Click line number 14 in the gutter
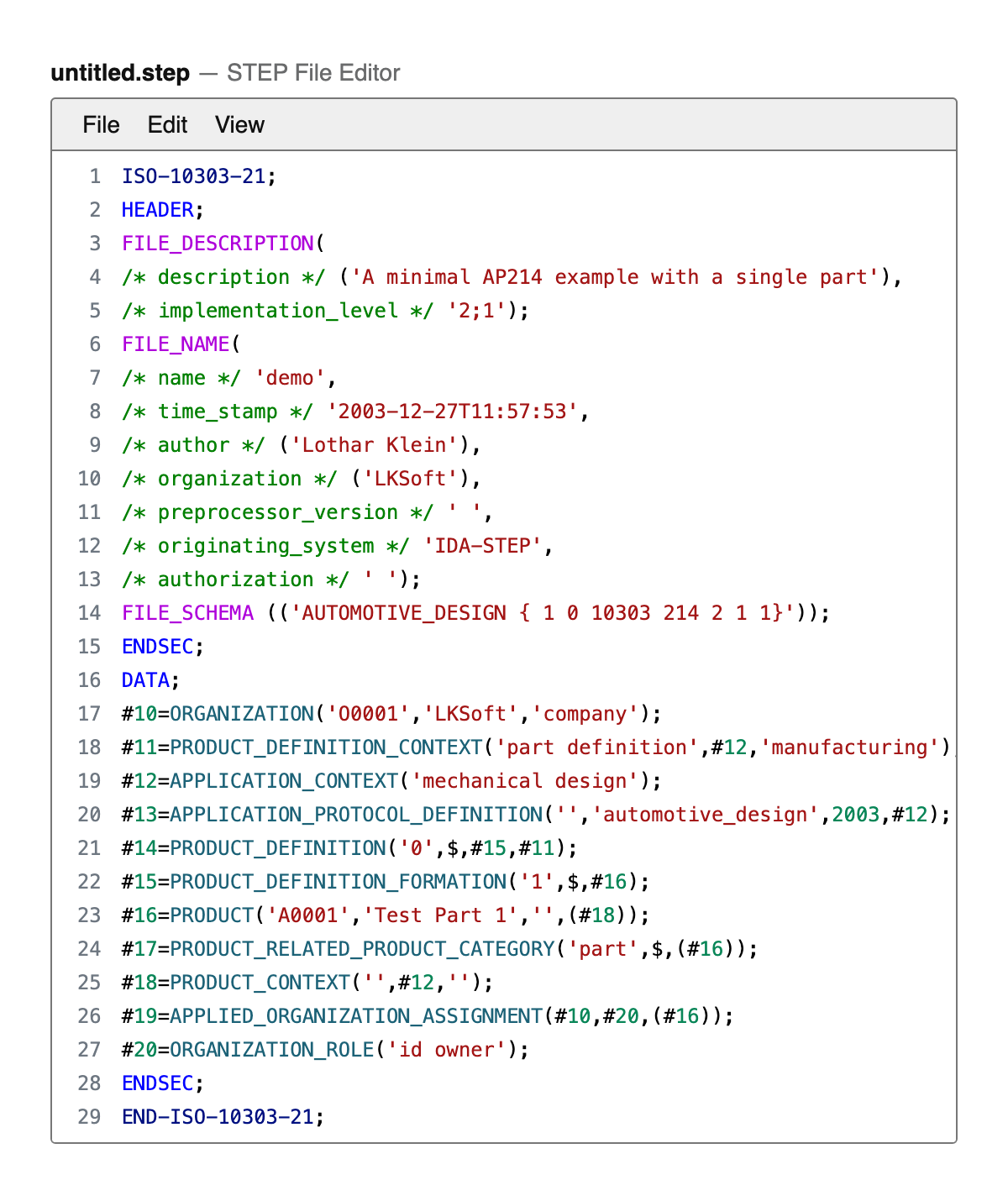 89,613
